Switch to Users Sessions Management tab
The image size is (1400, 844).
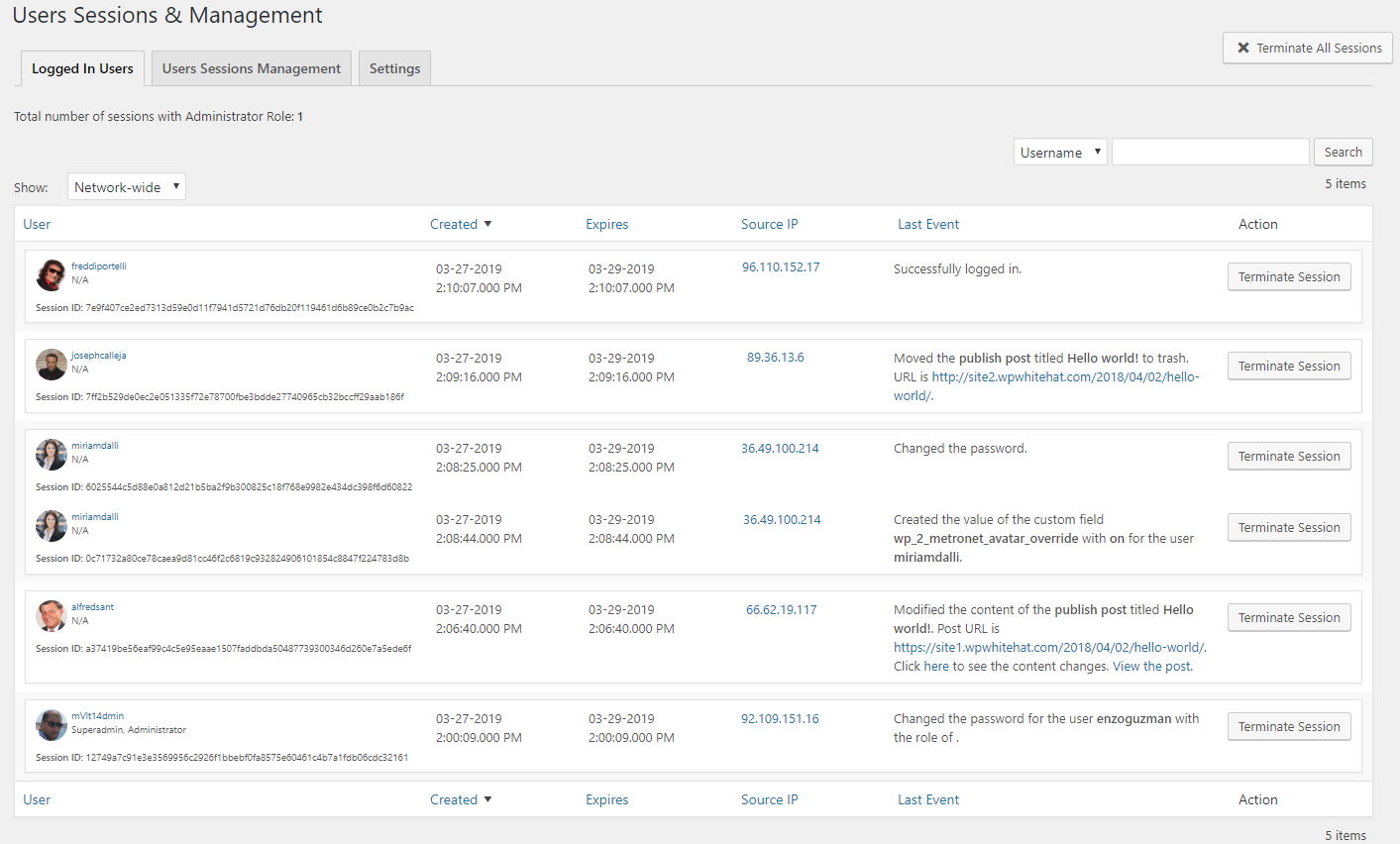pos(252,68)
